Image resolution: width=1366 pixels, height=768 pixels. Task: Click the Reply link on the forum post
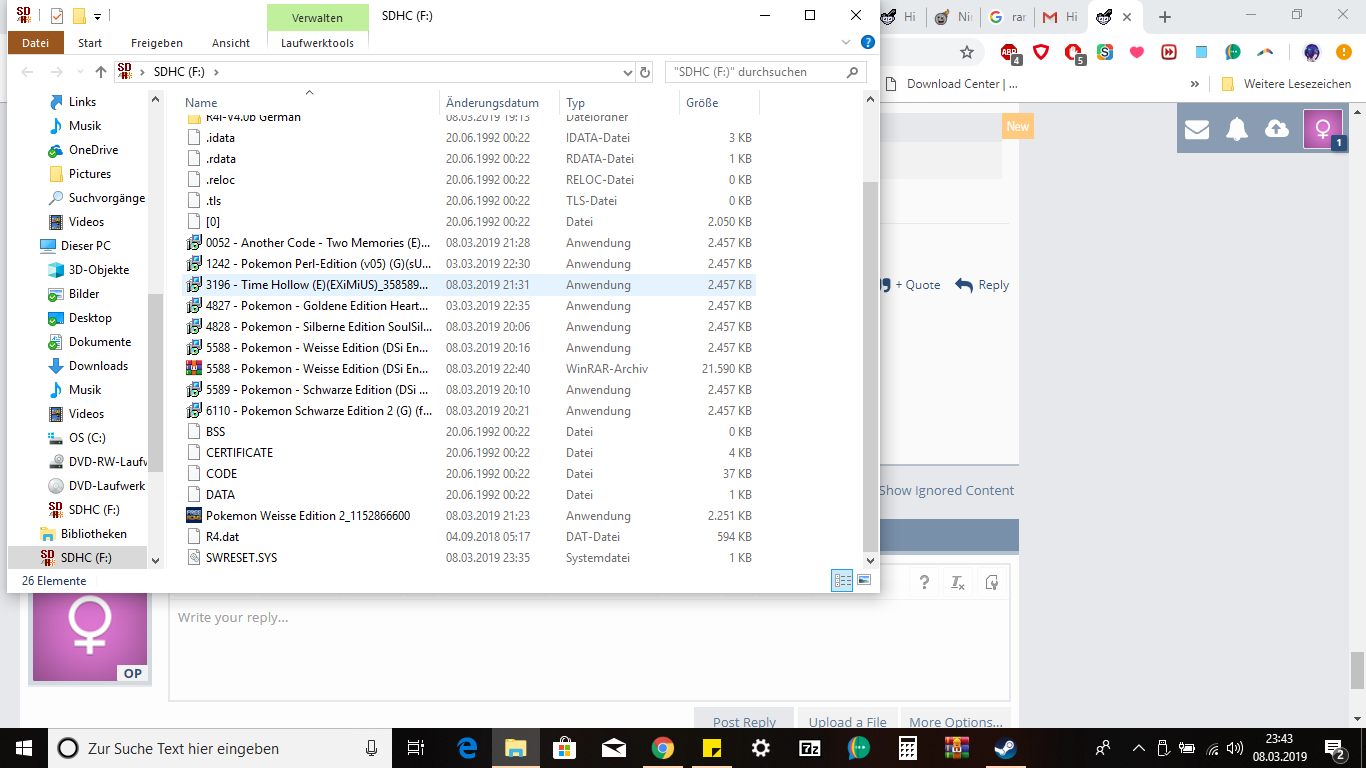coord(982,285)
